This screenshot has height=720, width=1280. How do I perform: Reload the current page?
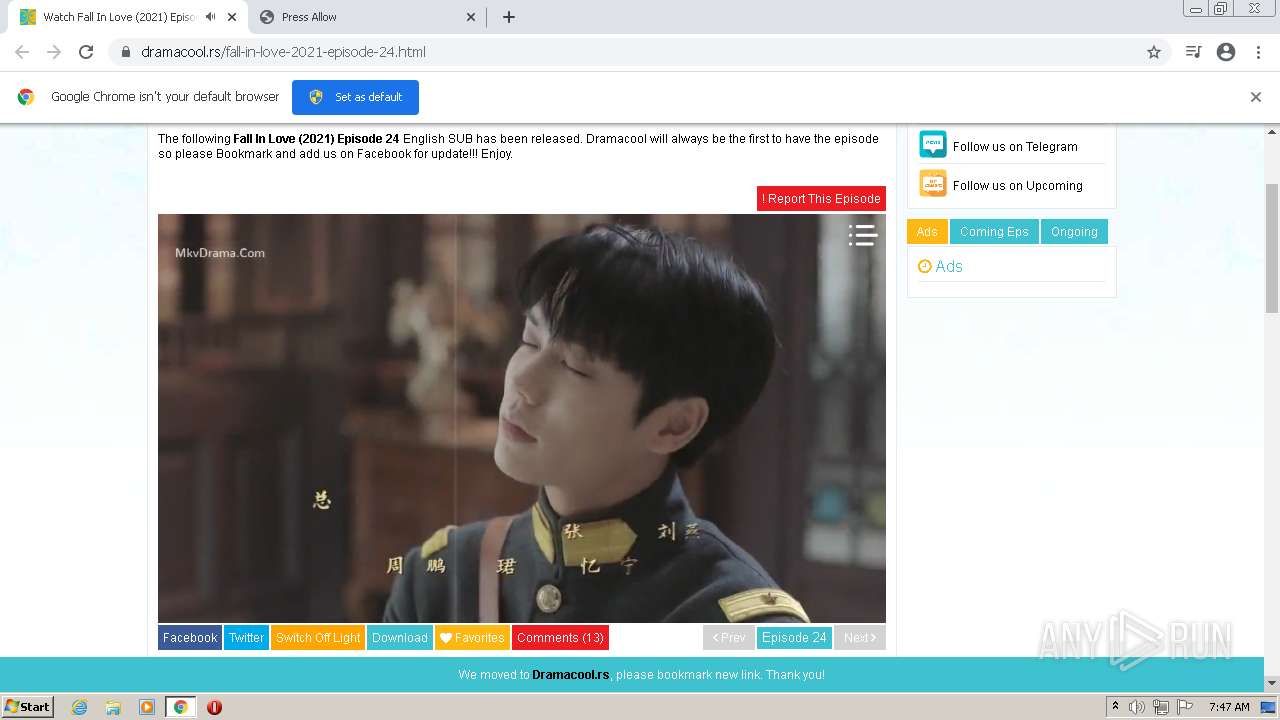86,52
